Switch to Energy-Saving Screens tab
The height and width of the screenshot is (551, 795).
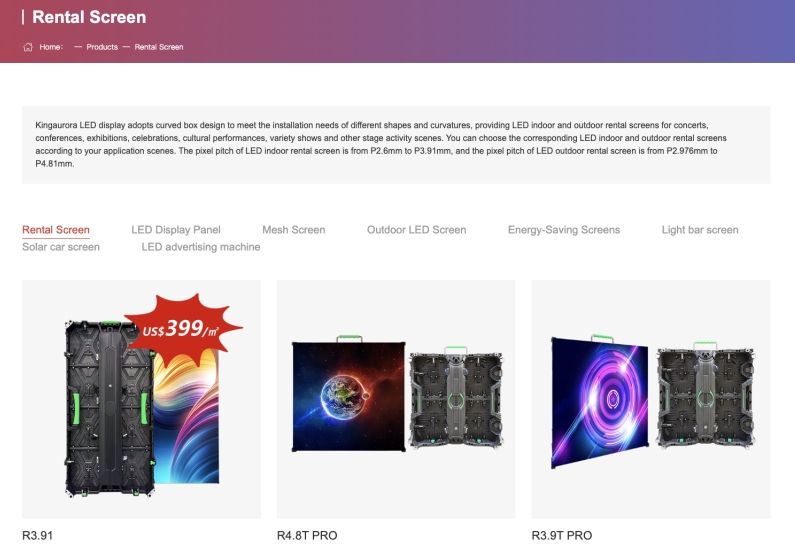pyautogui.click(x=564, y=230)
